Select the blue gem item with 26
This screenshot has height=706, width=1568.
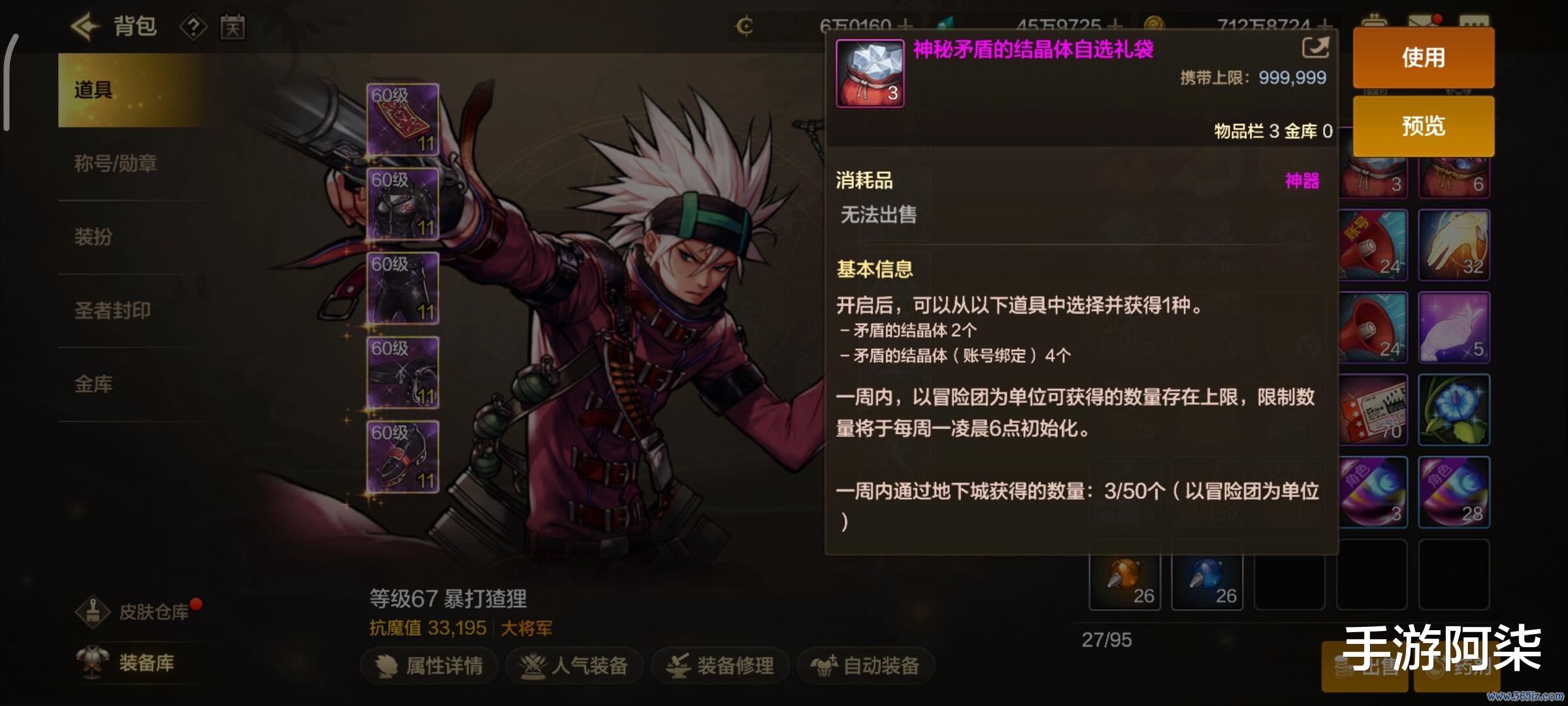pos(1207,575)
